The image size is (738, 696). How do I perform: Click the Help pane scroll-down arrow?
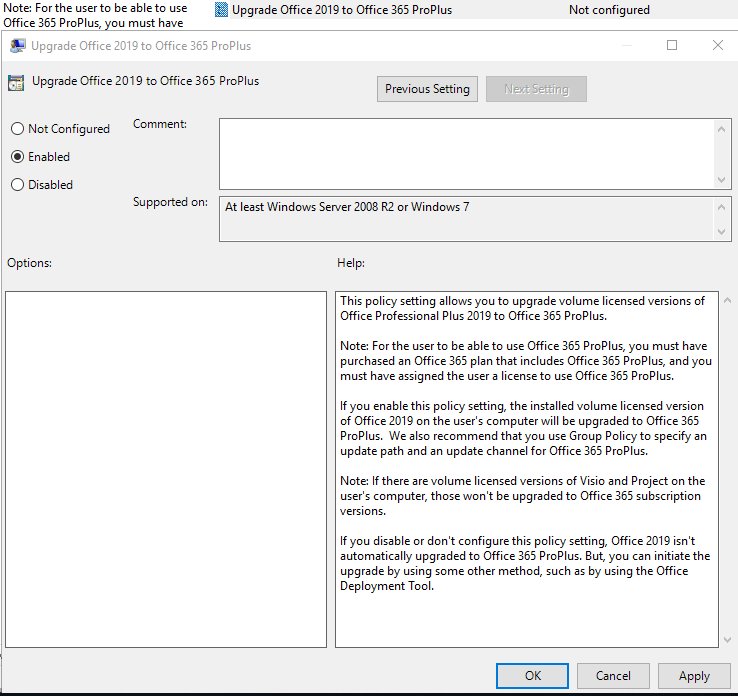(728, 640)
